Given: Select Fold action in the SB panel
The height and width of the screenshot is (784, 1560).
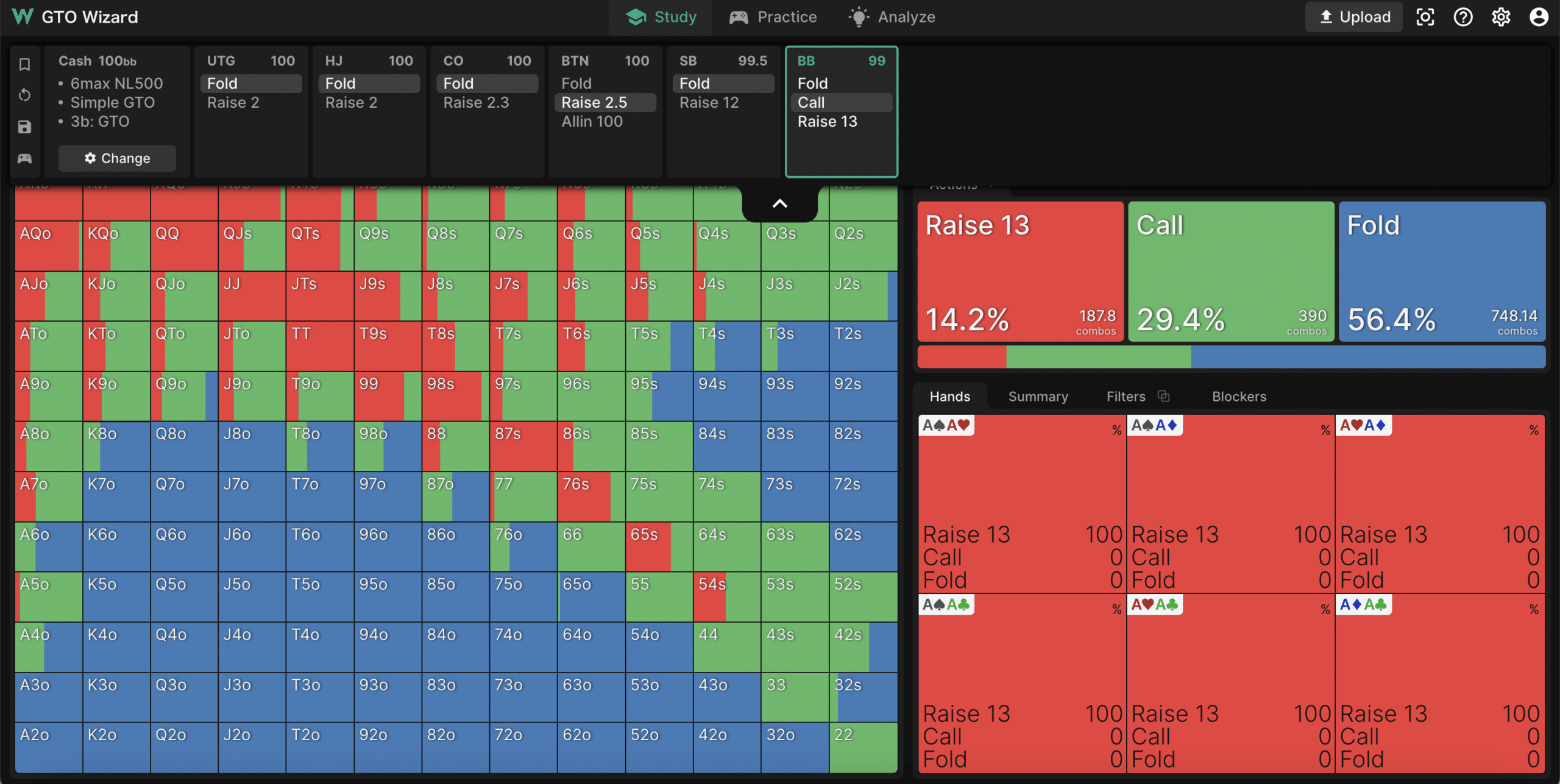Looking at the screenshot, I should (723, 83).
